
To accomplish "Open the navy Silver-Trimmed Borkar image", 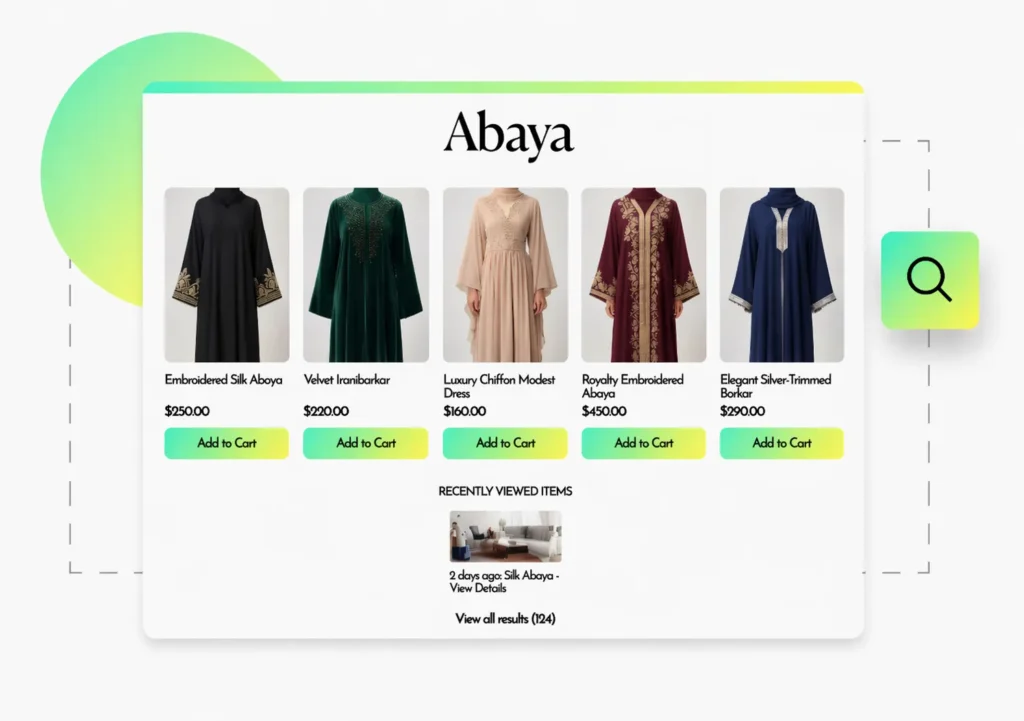I will point(782,275).
